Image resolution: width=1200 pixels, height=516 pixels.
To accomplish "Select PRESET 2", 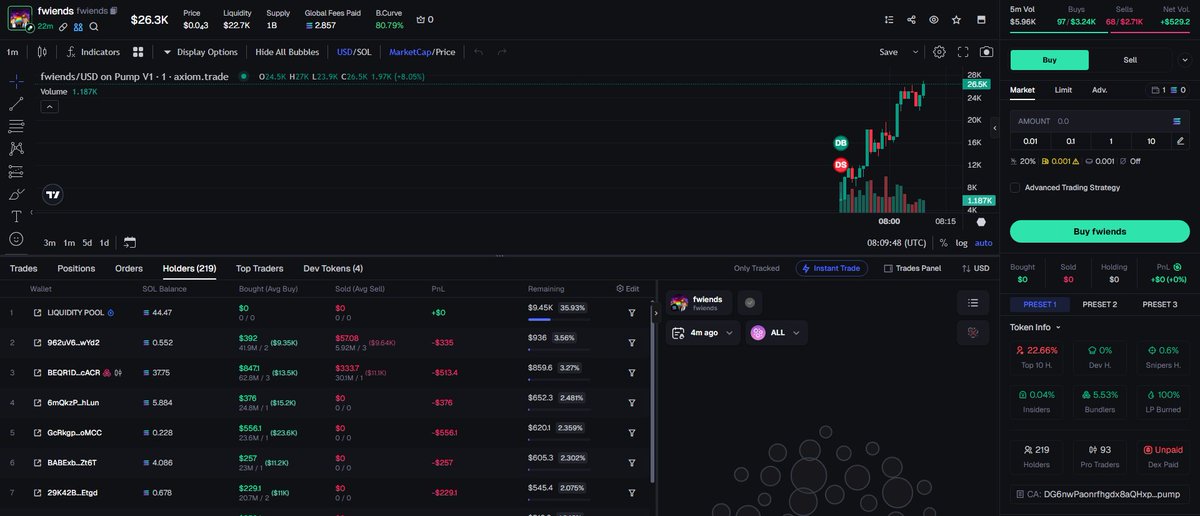I will (1099, 304).
